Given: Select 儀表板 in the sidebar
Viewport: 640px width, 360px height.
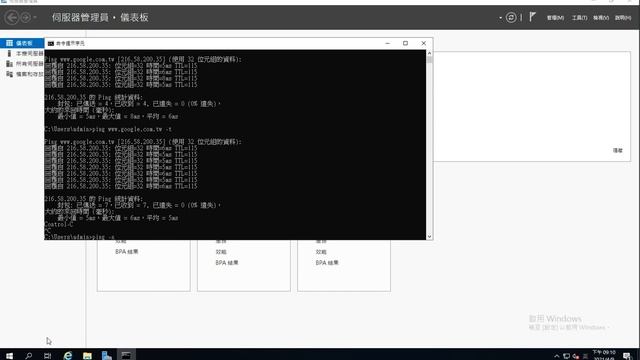Looking at the screenshot, I should pyautogui.click(x=22, y=43).
